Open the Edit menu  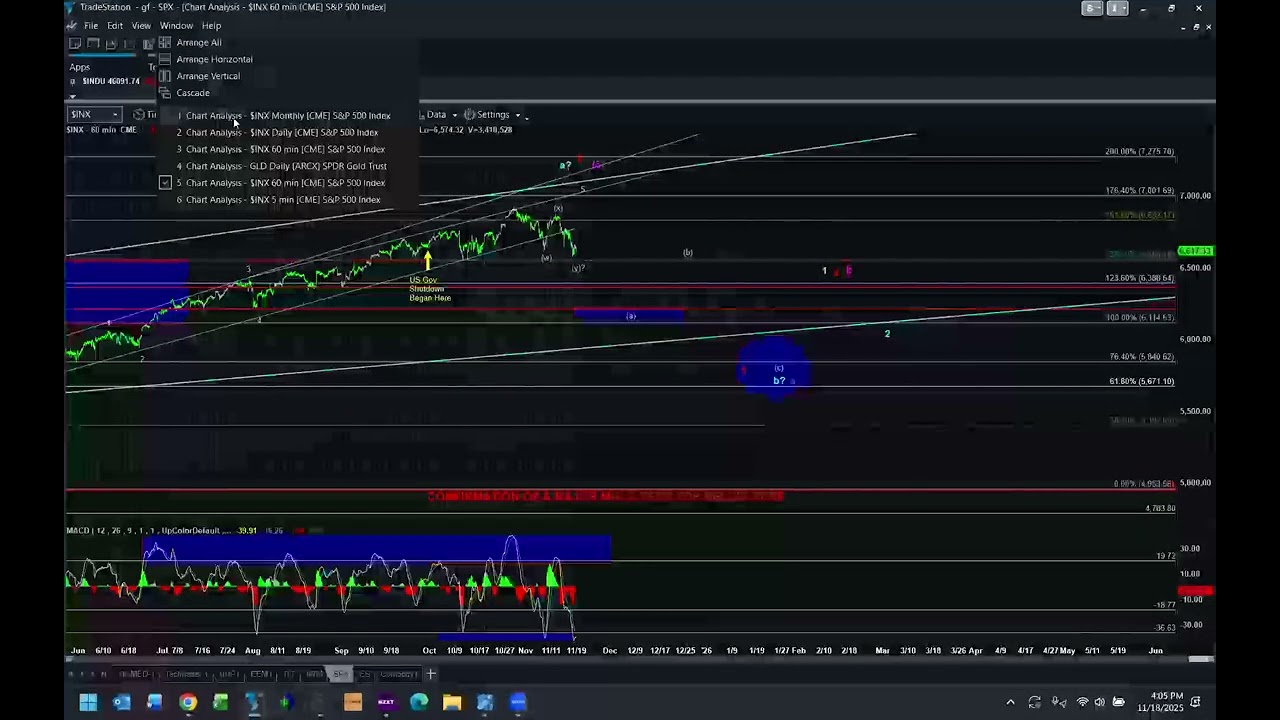point(115,25)
